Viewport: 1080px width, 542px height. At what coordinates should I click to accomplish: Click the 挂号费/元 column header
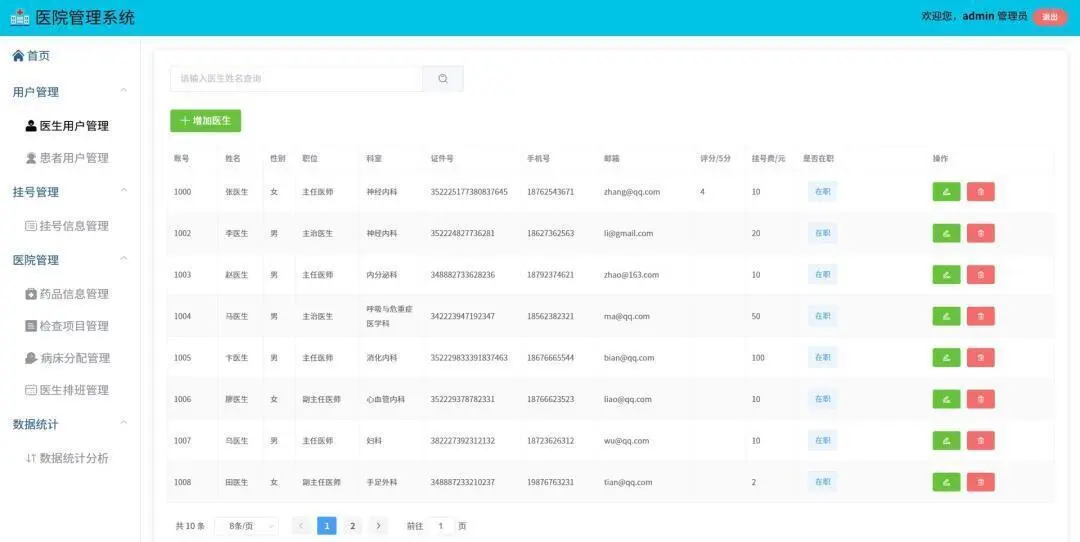(768, 158)
